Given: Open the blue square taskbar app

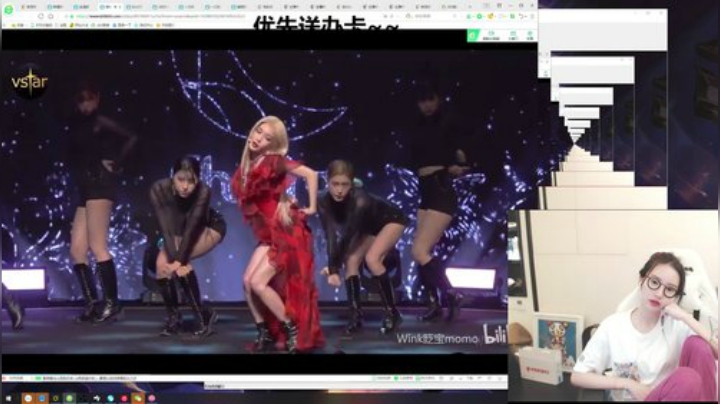Looking at the screenshot, I should coord(42,398).
